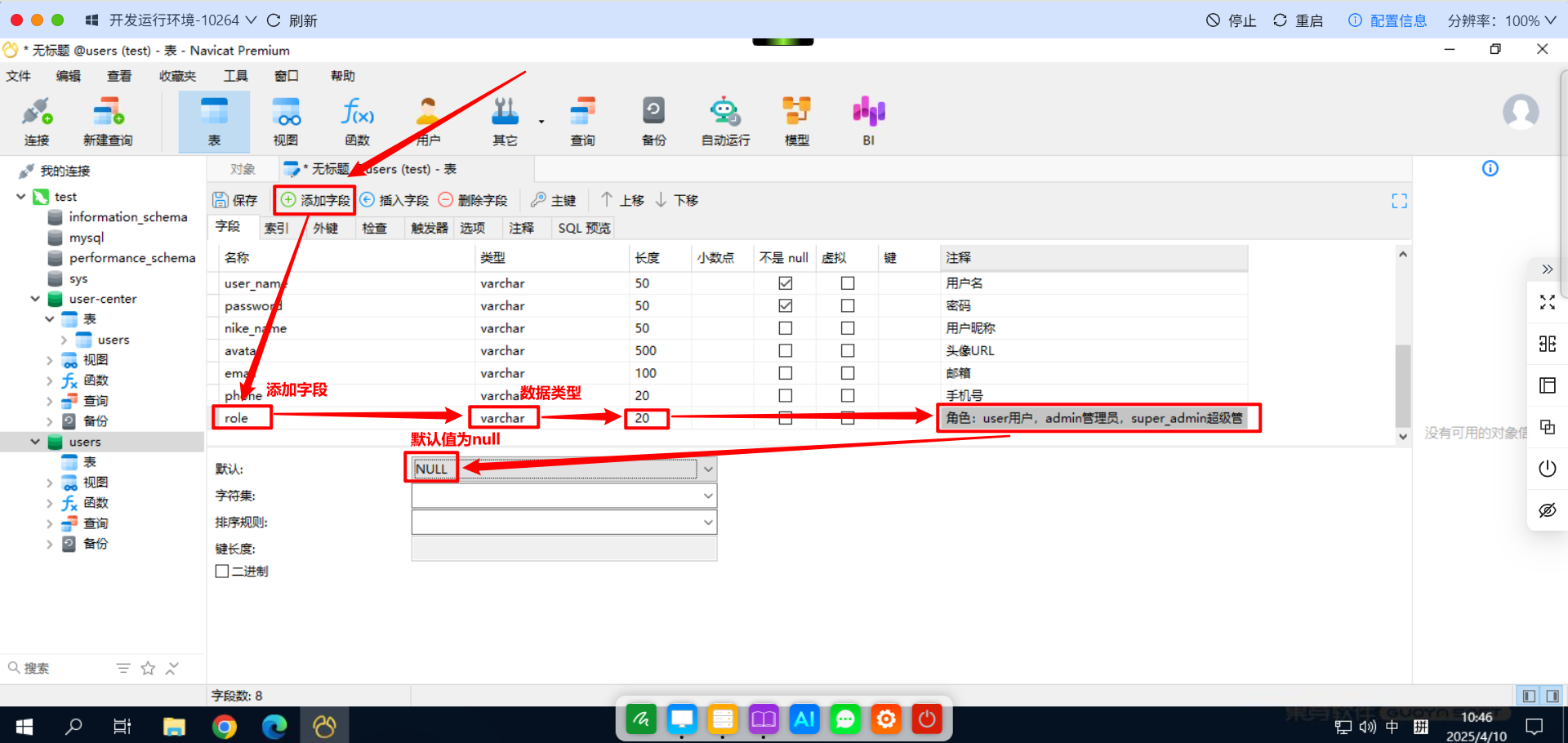Open Chrome from the Windows taskbar
The image size is (1568, 743).
225,726
